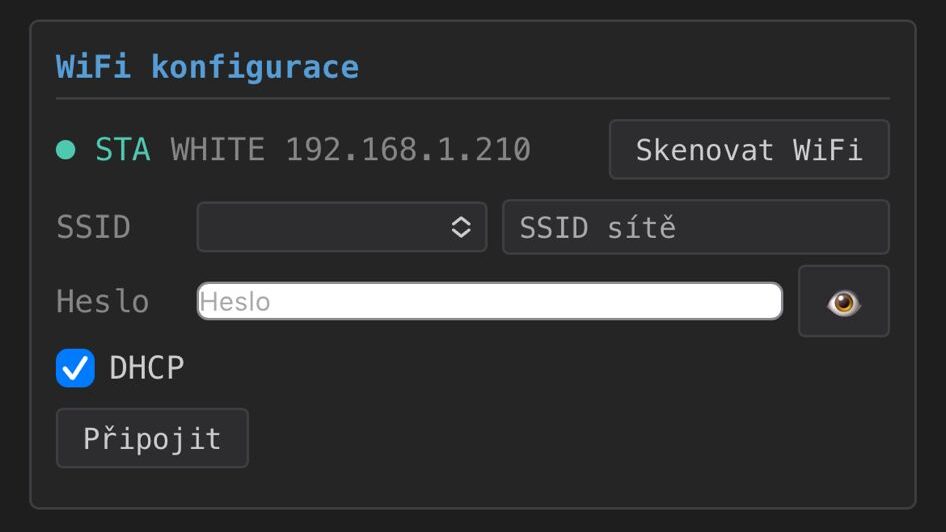946x532 pixels.
Task: Disable the DHCP checkbox
Action: pos(75,368)
